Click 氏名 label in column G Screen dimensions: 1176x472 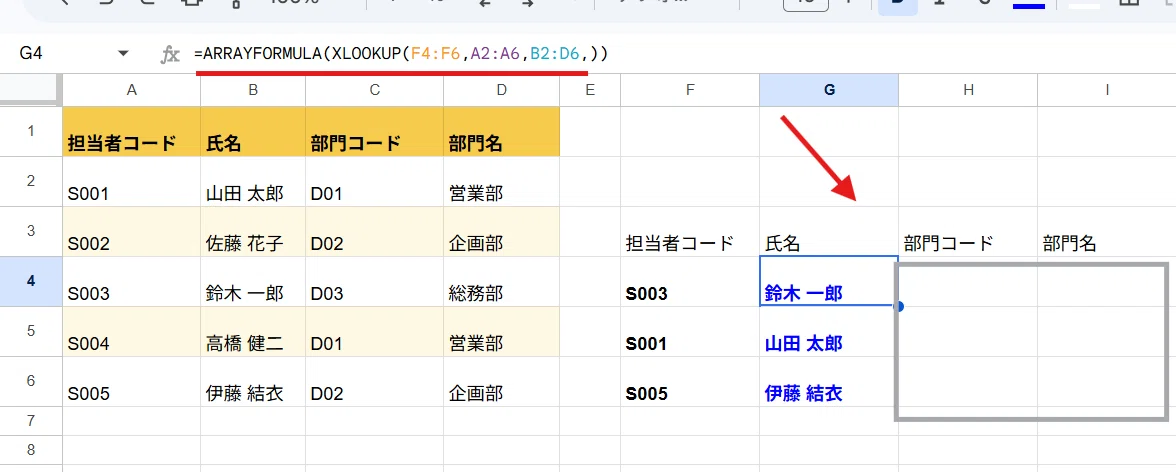click(782, 243)
